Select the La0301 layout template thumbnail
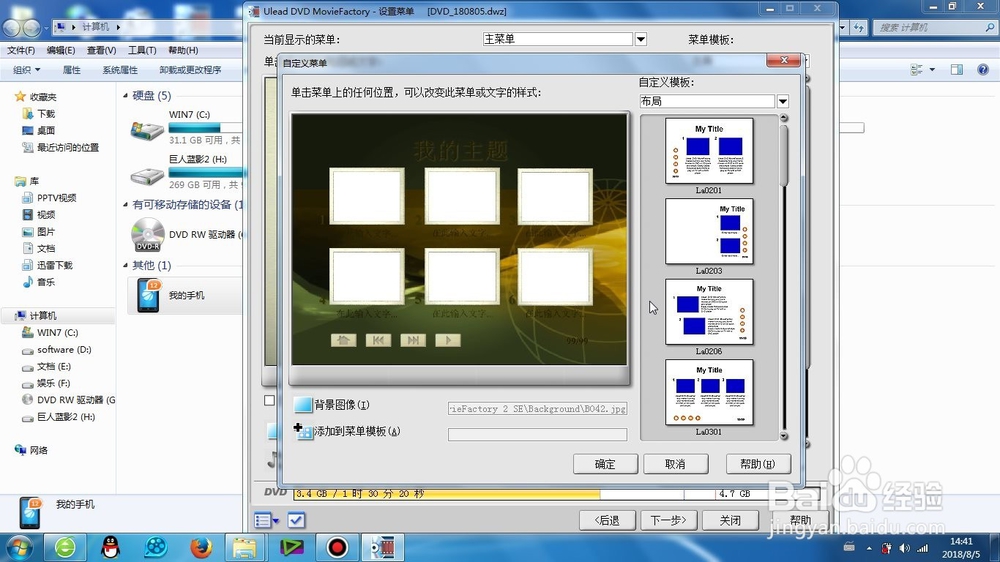This screenshot has width=1000, height=562. click(709, 392)
